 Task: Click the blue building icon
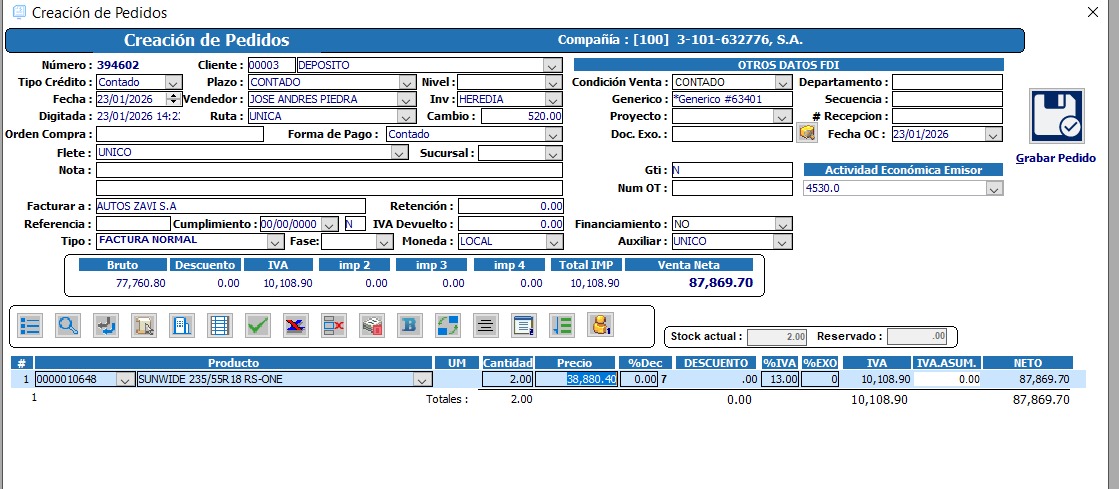tap(182, 326)
